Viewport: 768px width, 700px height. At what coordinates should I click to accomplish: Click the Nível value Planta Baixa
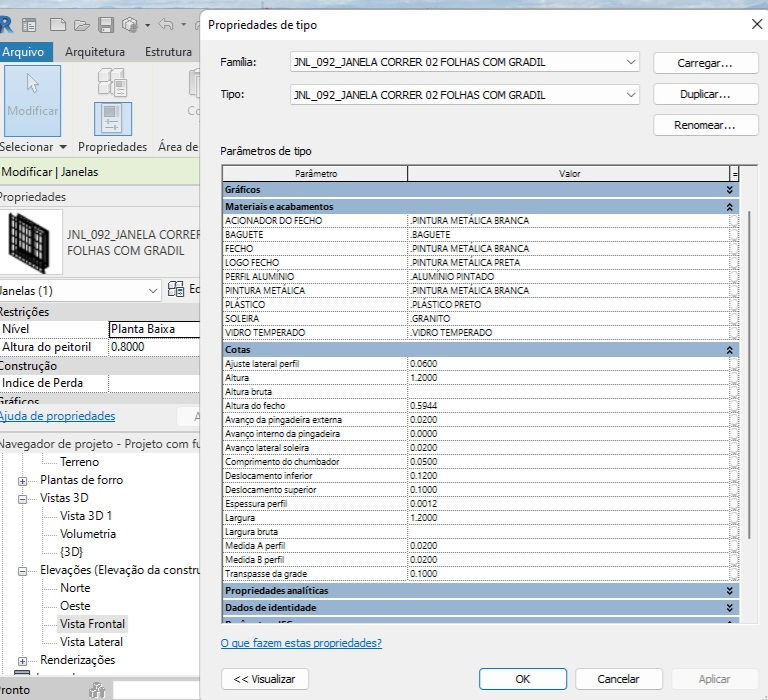pyautogui.click(x=154, y=329)
